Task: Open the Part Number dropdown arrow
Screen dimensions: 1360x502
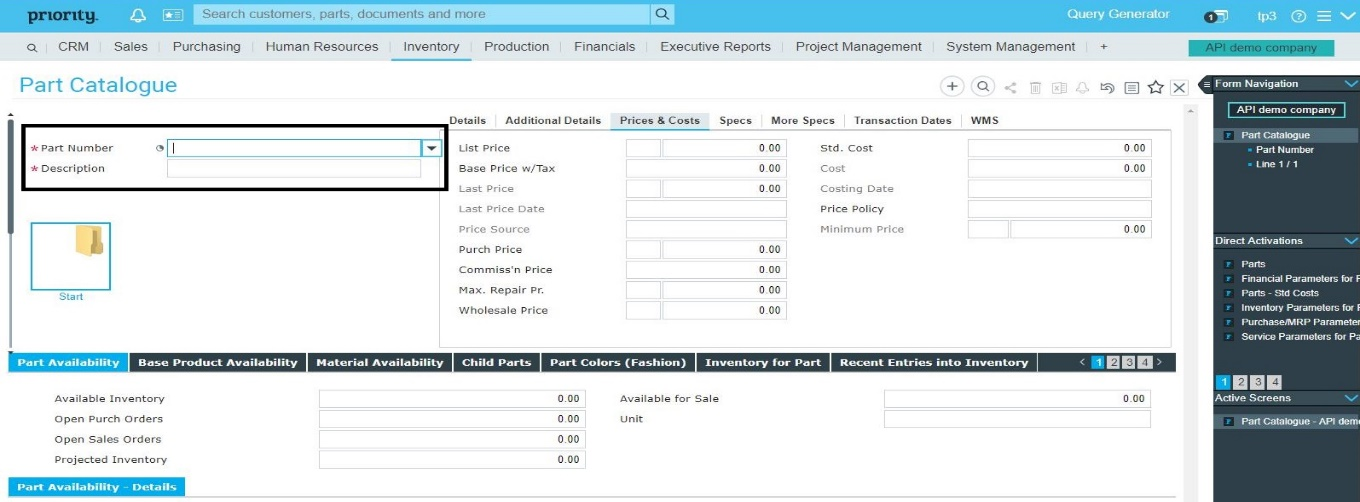Action: [431, 148]
